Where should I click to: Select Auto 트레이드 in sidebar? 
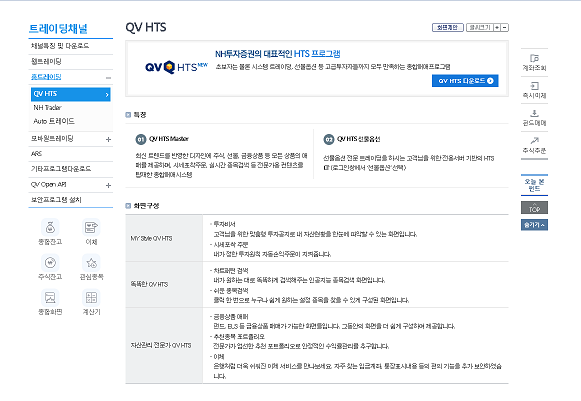[54, 121]
